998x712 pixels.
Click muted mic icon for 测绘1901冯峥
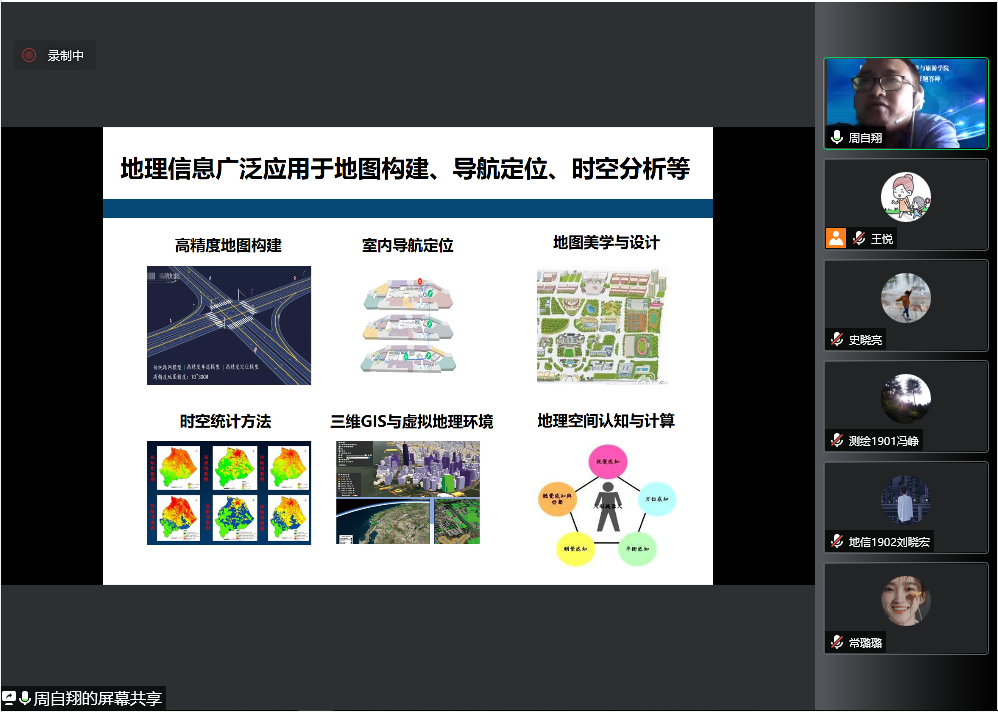[x=837, y=440]
